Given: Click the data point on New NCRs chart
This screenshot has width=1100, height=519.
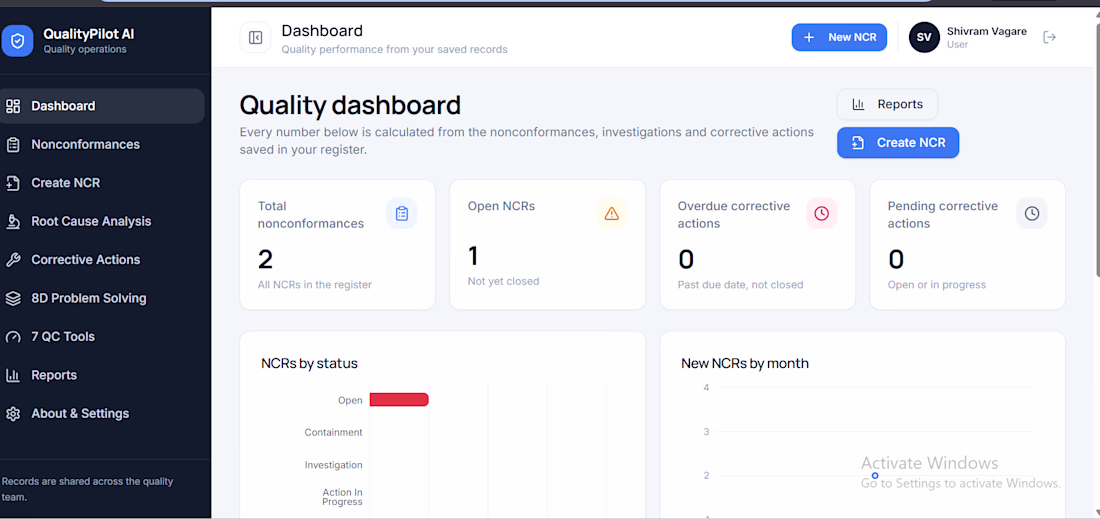Looking at the screenshot, I should (875, 476).
